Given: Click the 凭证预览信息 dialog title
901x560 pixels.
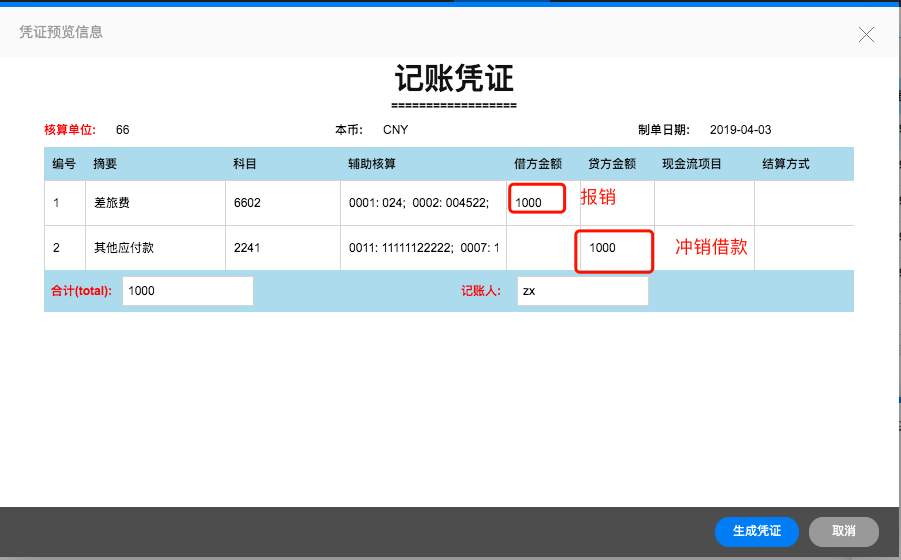Looking at the screenshot, I should pos(61,32).
